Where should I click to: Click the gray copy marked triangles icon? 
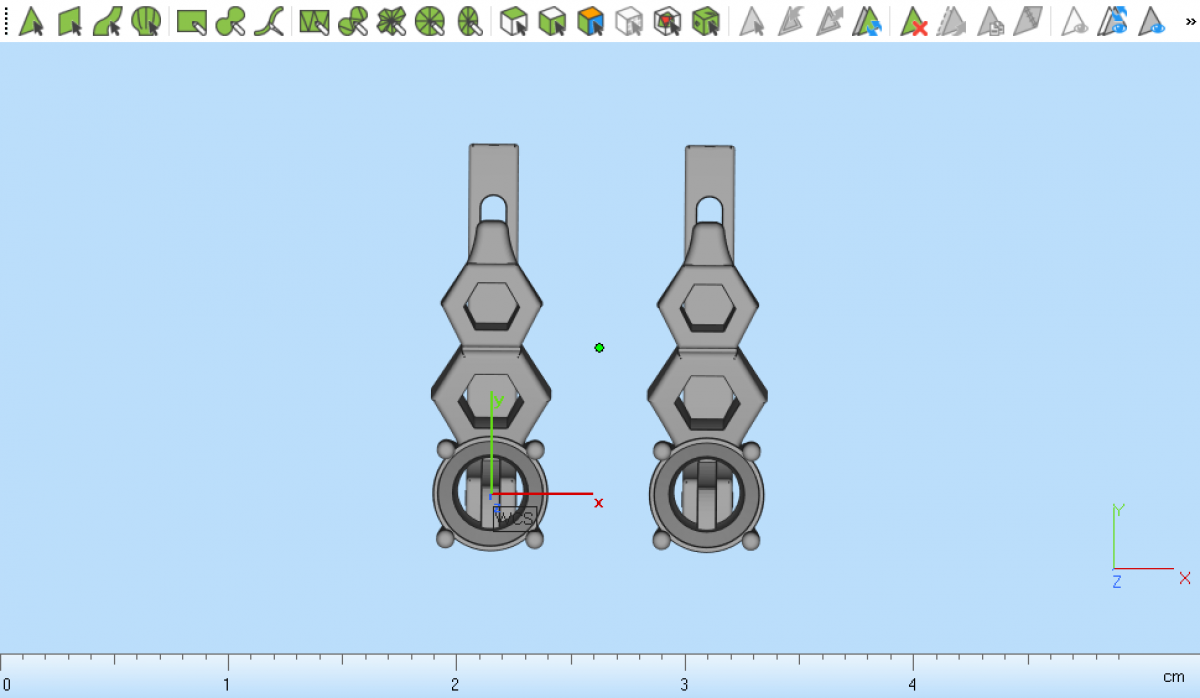point(990,21)
